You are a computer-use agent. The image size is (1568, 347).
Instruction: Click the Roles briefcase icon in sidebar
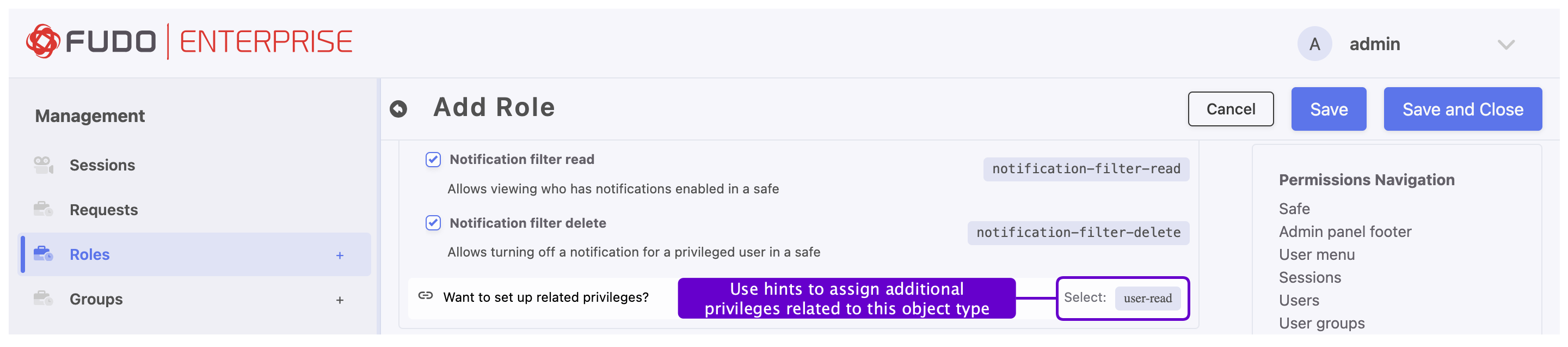(x=43, y=254)
